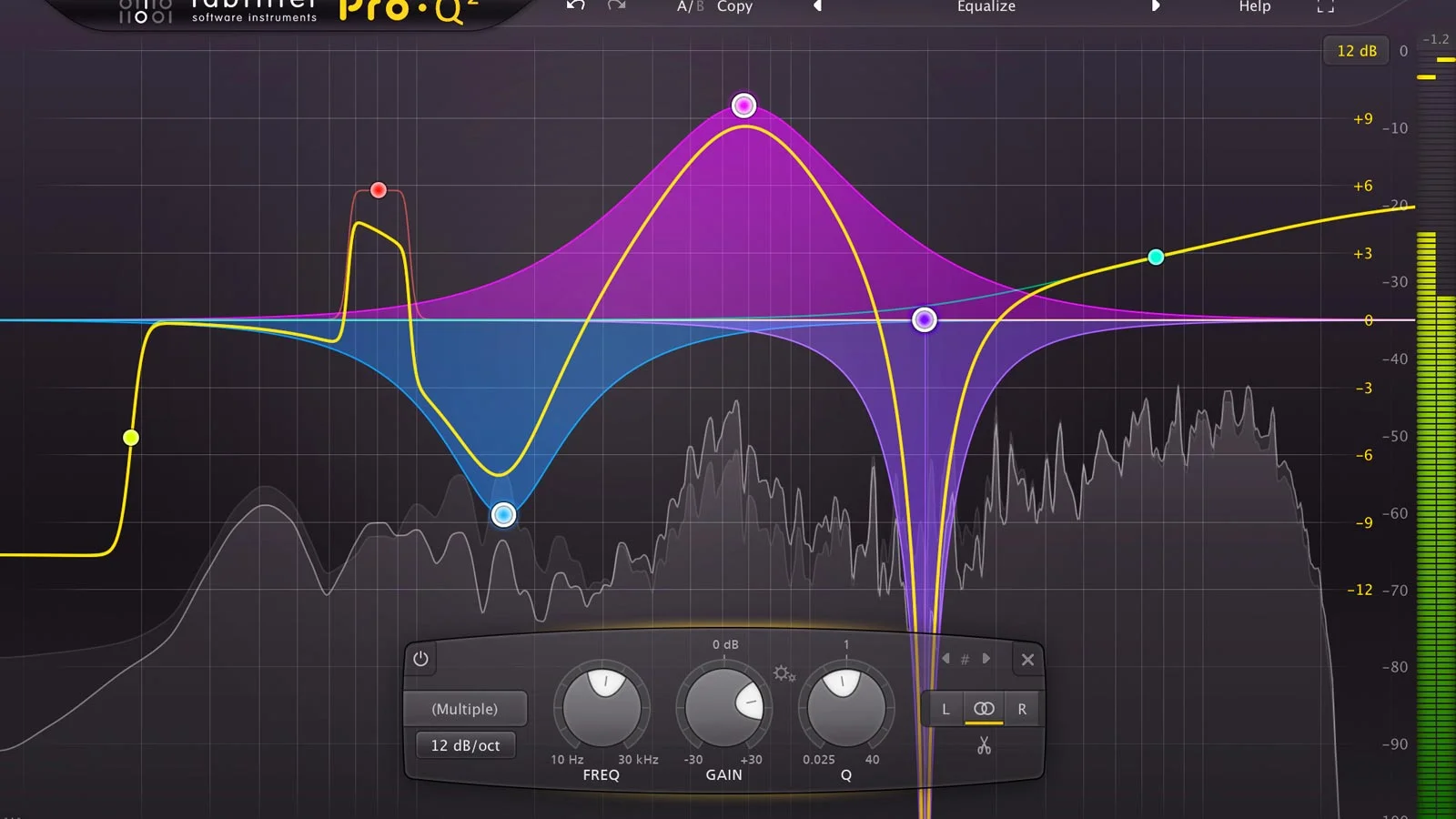Click the 12 dB display range button
1456x819 pixels.
tap(1356, 51)
